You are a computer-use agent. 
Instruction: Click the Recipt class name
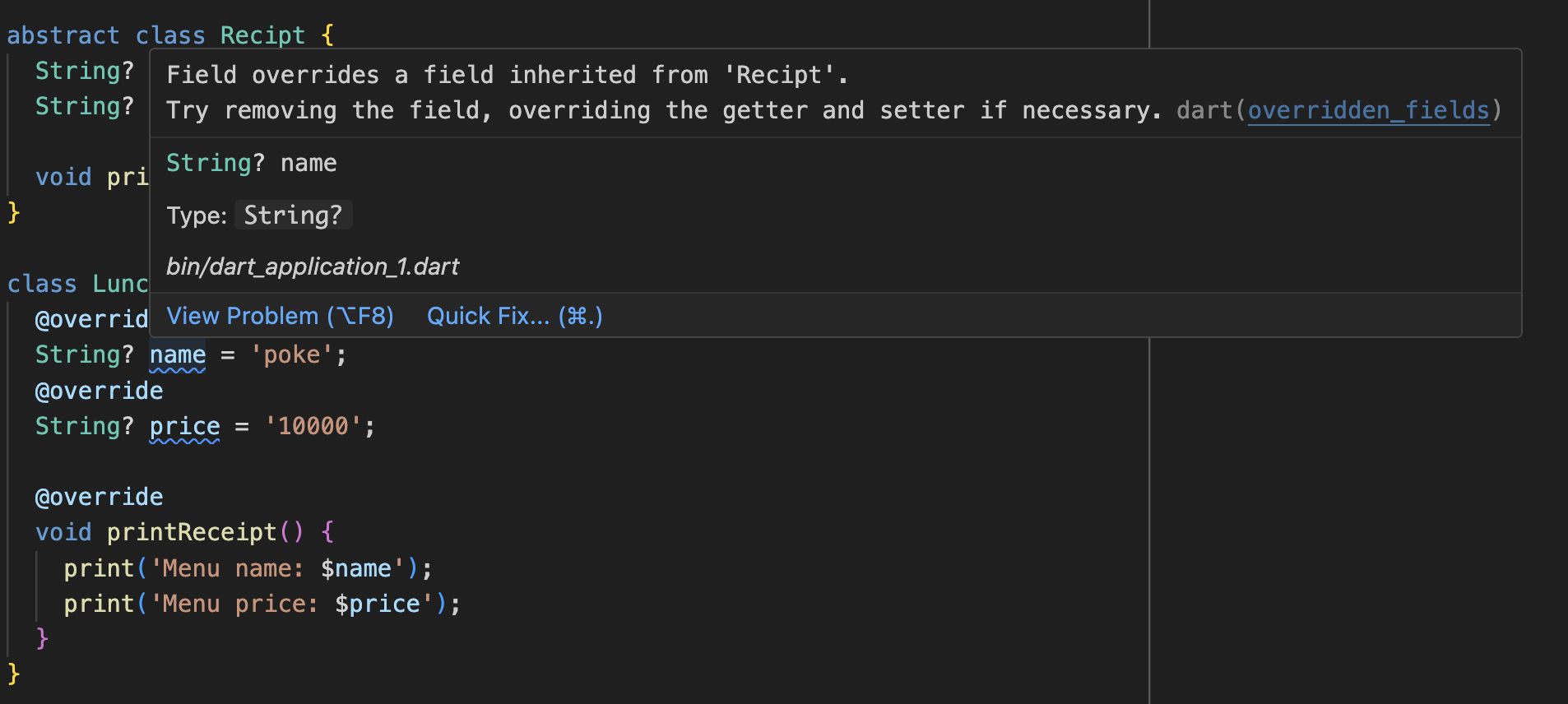coord(262,35)
